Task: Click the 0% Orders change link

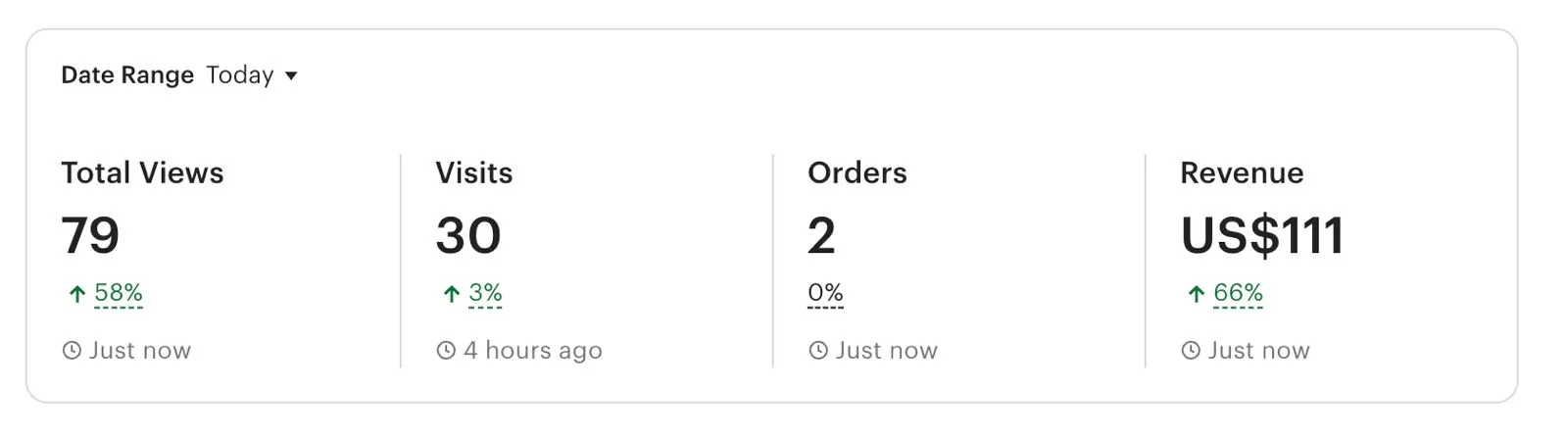Action: pos(825,293)
